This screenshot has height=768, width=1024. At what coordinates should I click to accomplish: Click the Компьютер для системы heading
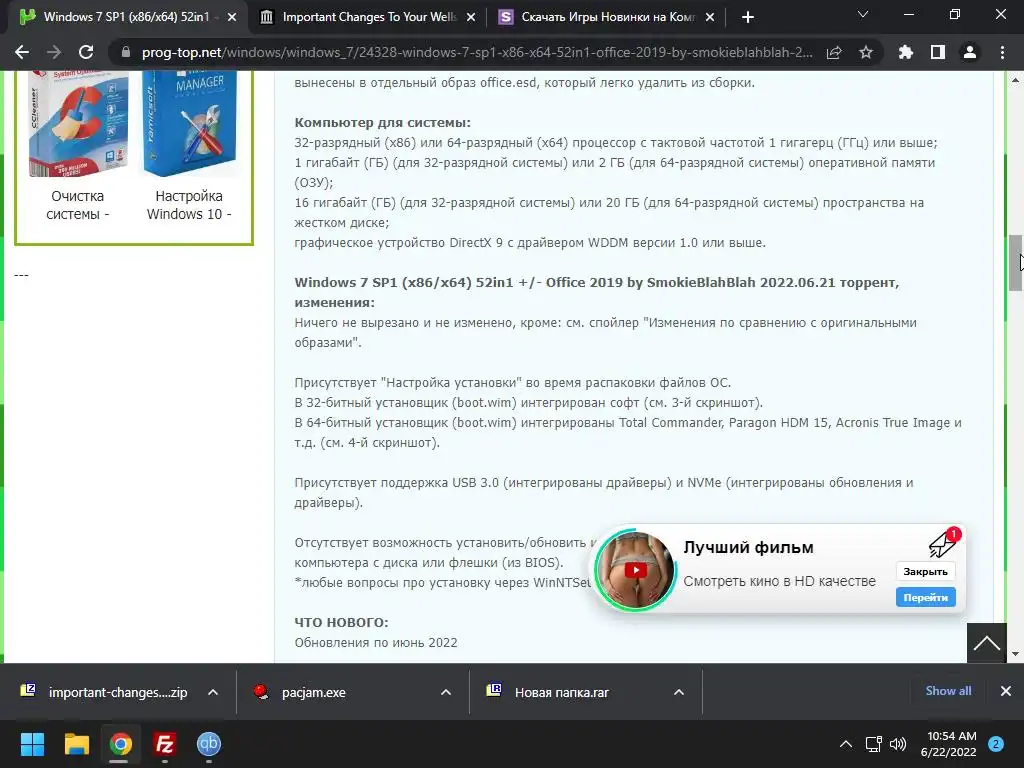pos(383,123)
